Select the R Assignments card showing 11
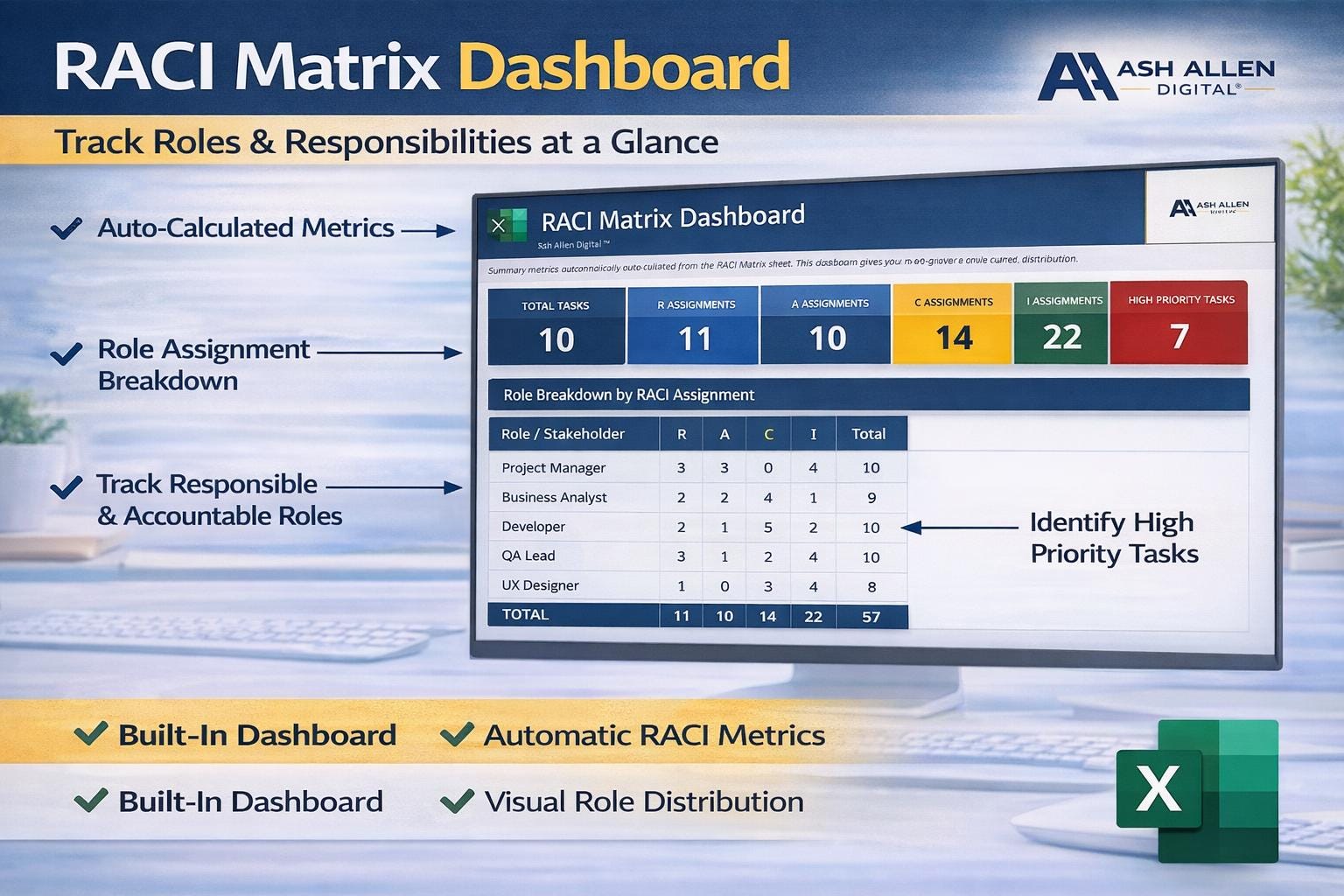Image resolution: width=1344 pixels, height=896 pixels. 695,325
